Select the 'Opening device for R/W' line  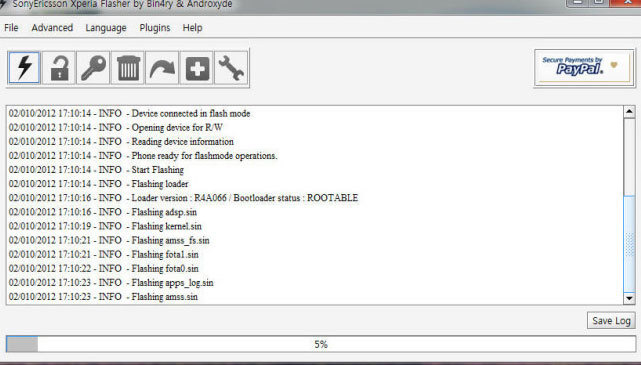coord(116,128)
